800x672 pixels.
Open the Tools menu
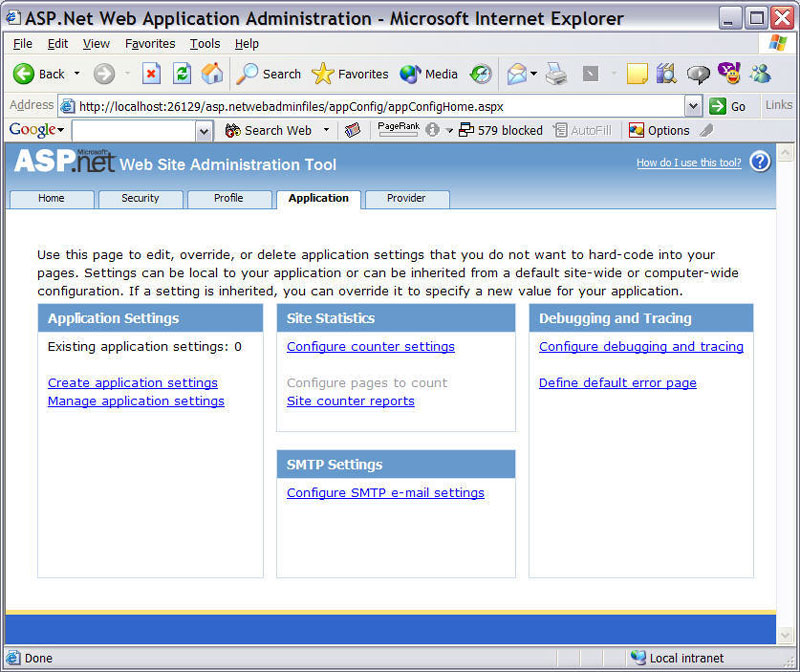(x=204, y=43)
